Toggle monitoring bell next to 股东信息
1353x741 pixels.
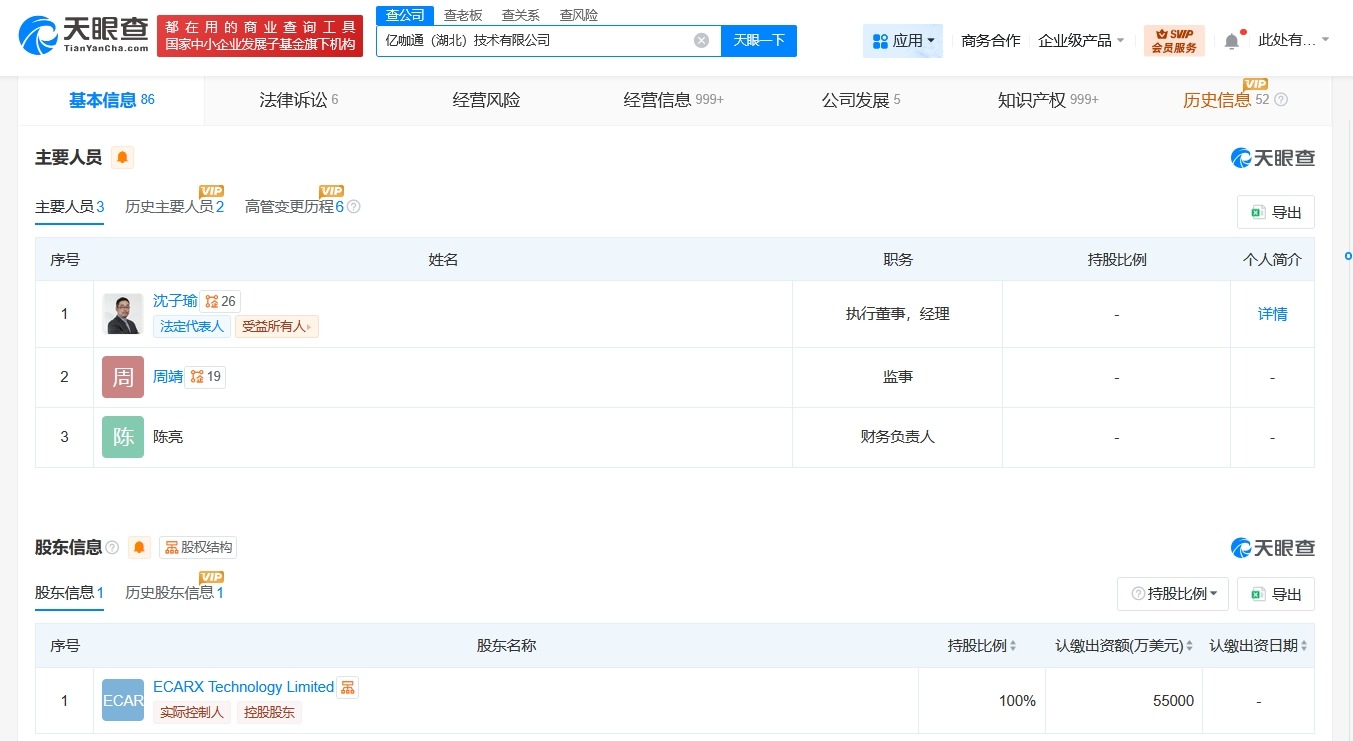139,547
